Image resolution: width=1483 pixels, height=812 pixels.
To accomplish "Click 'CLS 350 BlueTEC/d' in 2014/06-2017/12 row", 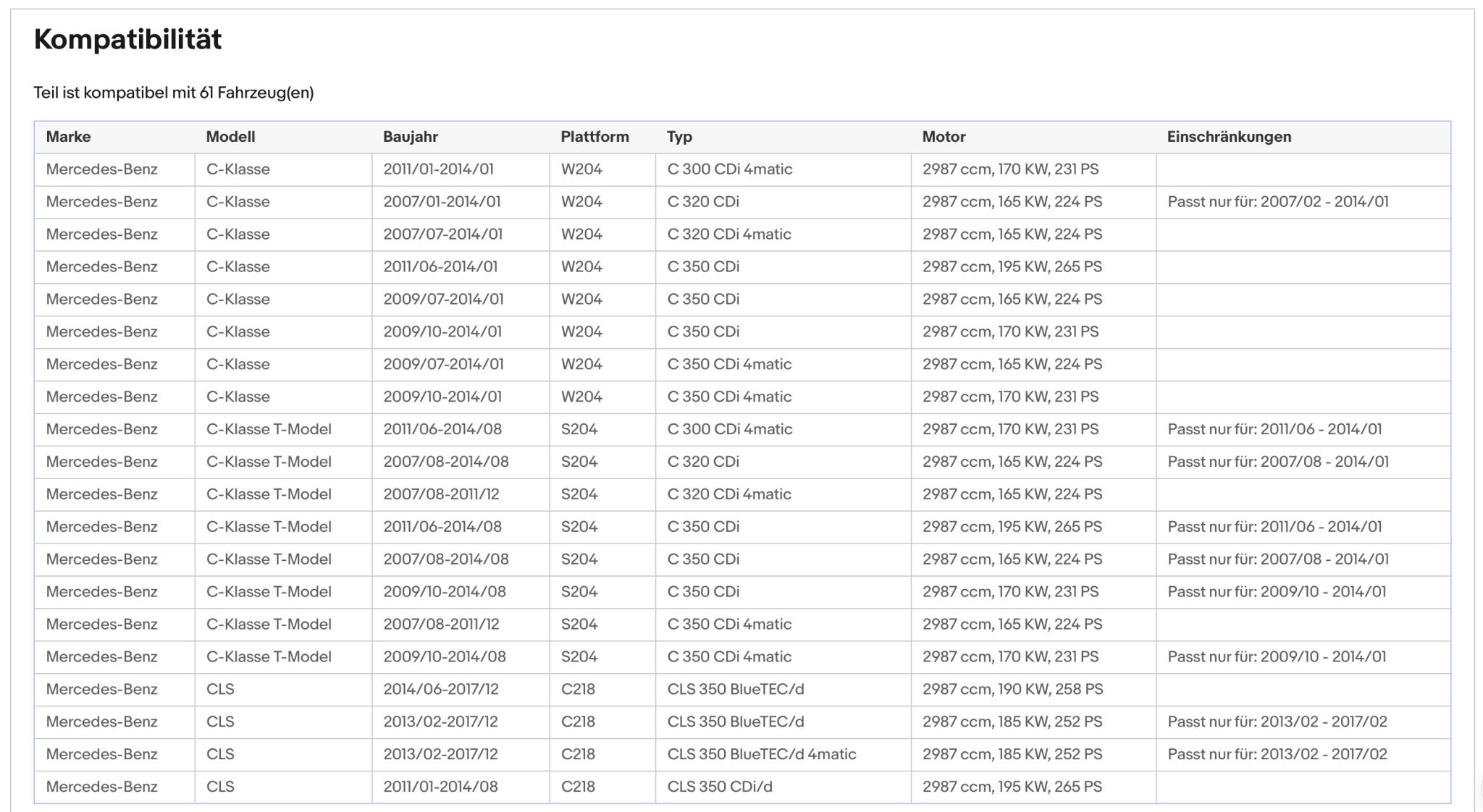I will (736, 689).
